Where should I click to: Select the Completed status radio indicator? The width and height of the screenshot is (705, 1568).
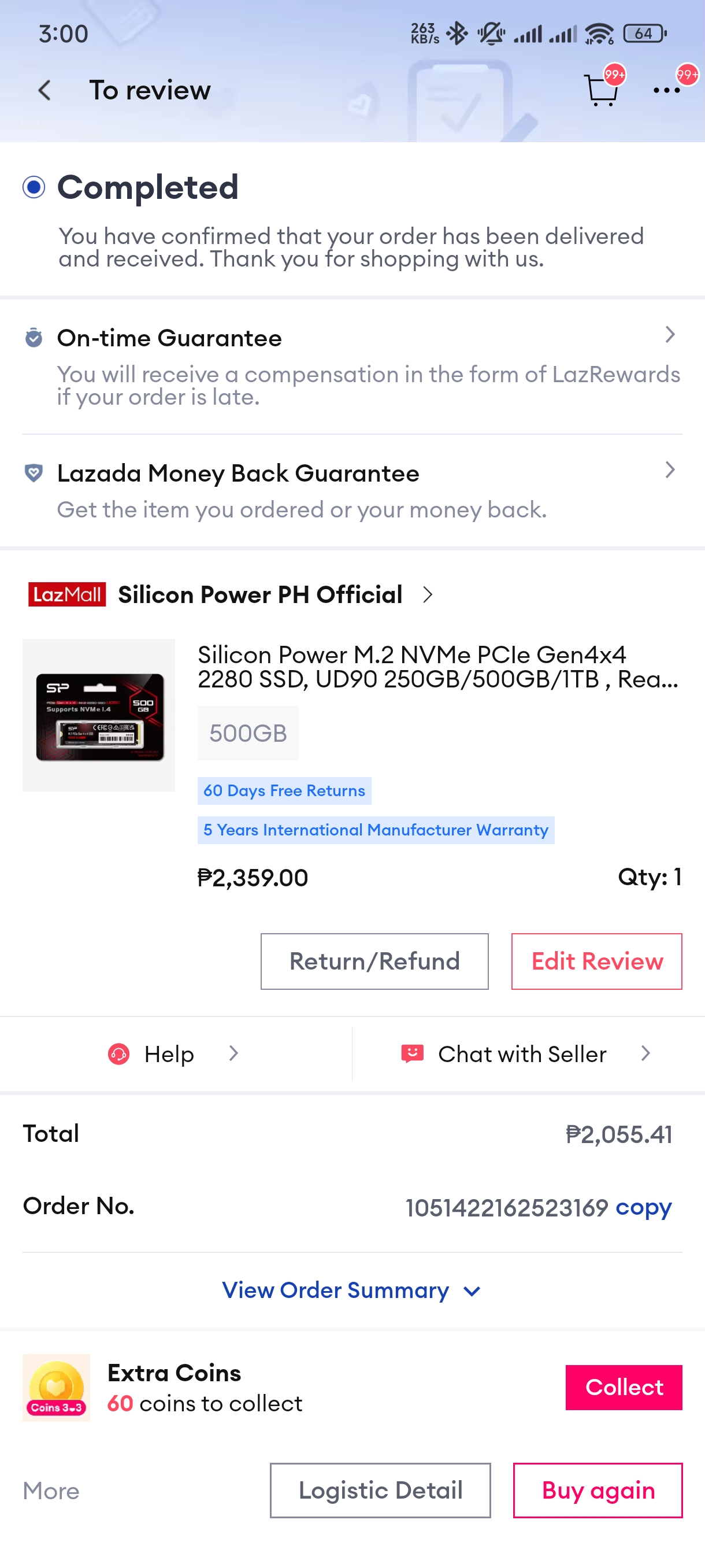point(34,187)
